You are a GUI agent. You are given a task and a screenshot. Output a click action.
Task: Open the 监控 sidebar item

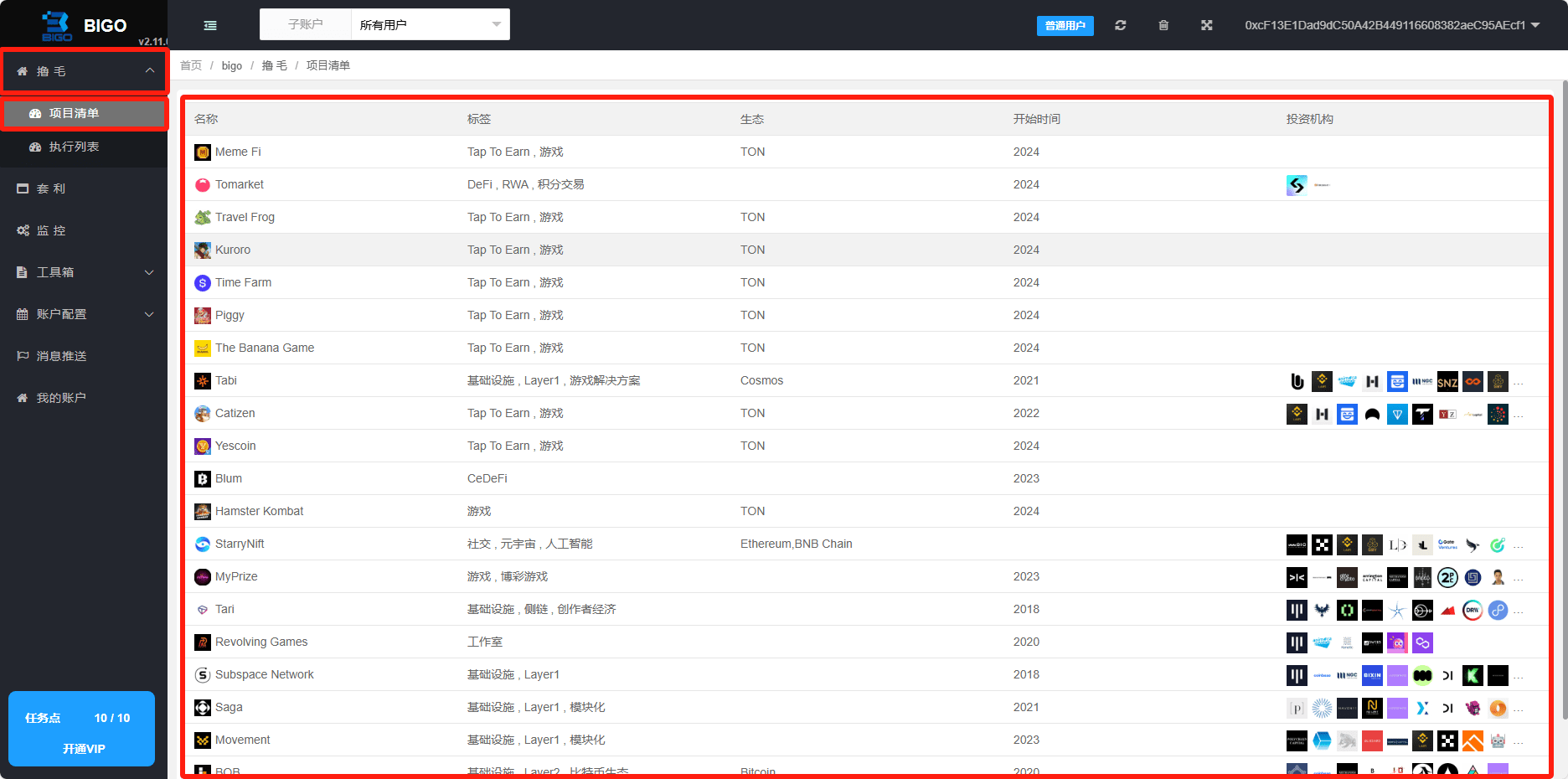[x=84, y=230]
